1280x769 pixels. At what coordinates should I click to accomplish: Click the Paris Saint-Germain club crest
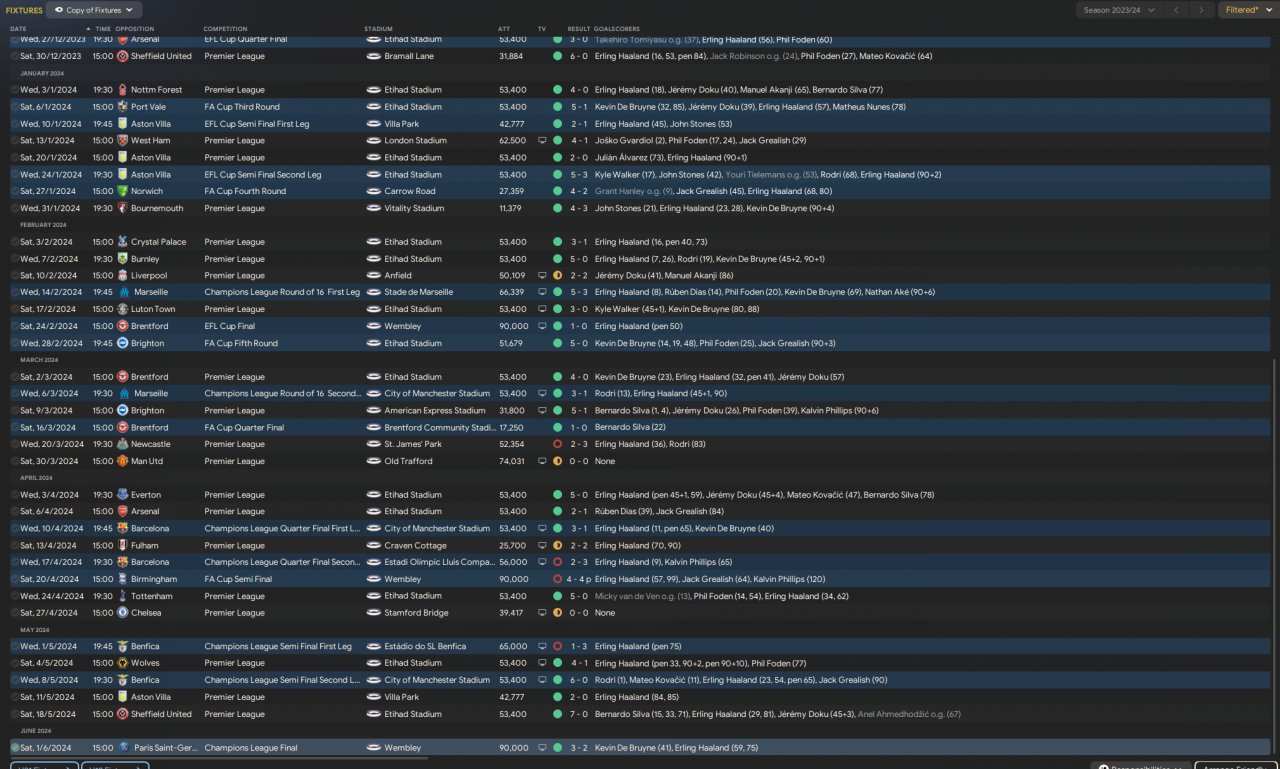pos(123,748)
